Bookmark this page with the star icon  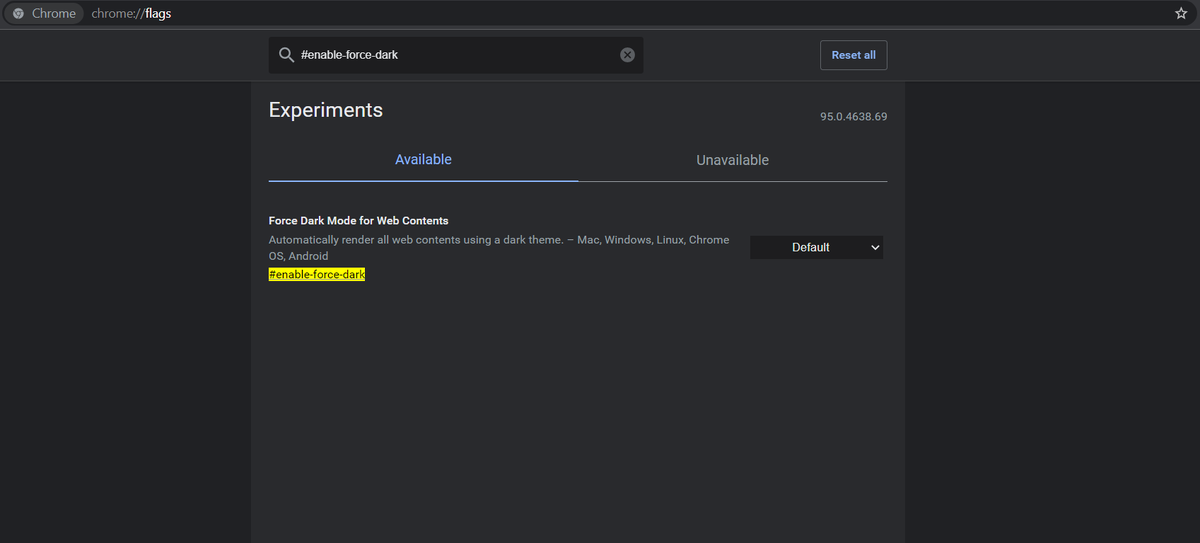[x=1181, y=14]
